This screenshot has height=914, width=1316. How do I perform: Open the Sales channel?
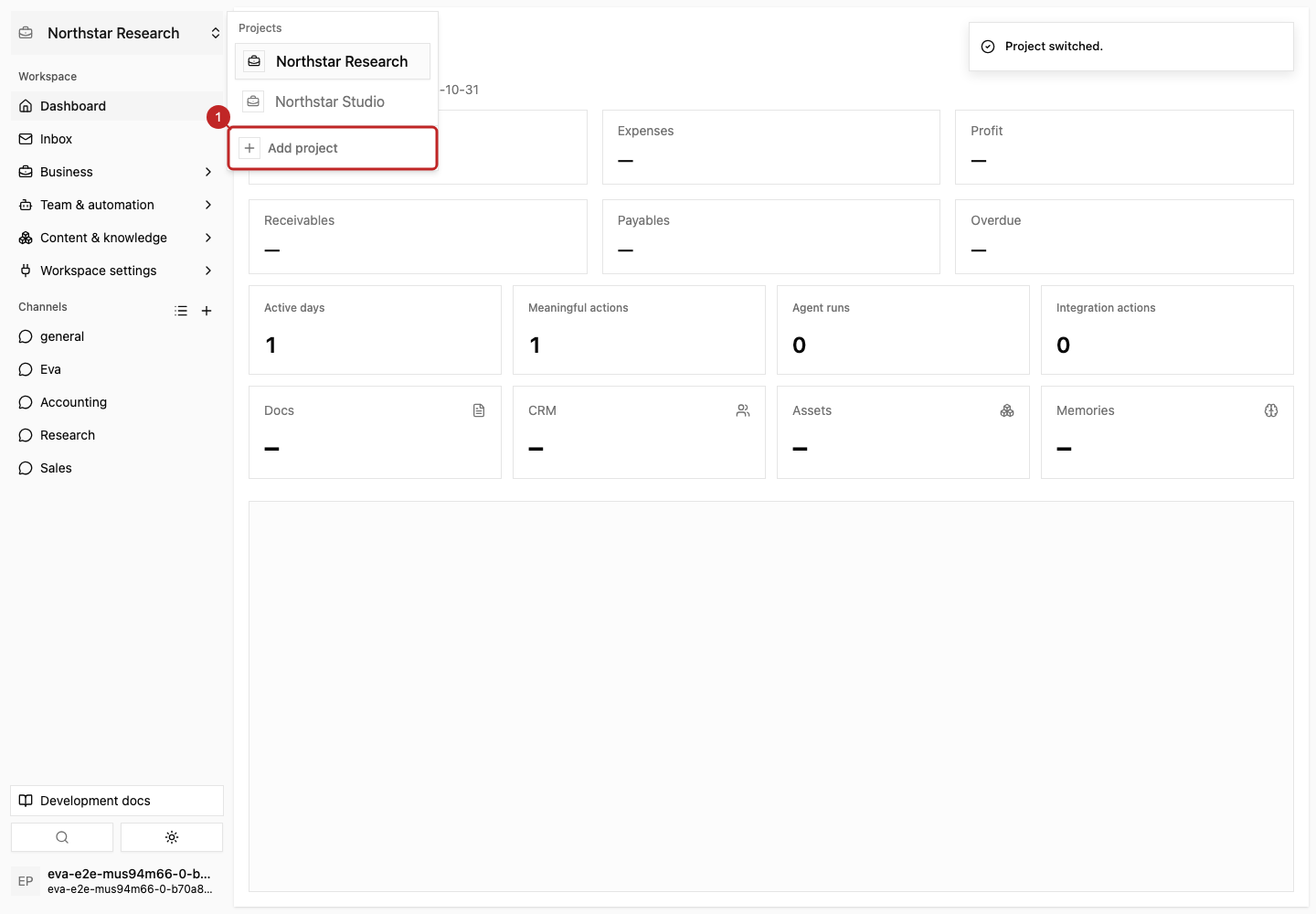tap(117, 468)
